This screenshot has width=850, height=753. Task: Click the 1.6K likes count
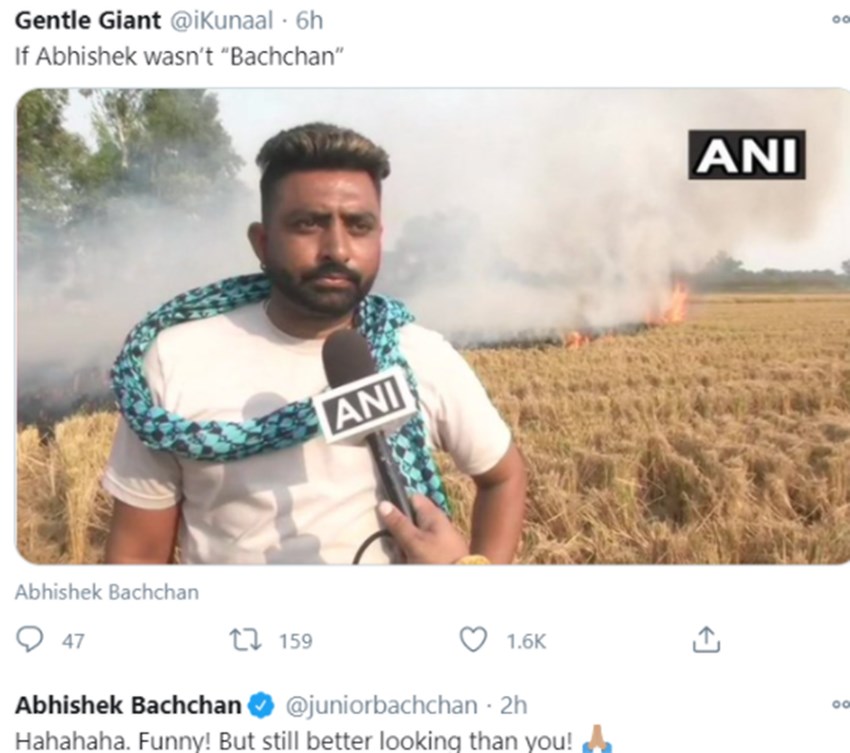point(526,641)
